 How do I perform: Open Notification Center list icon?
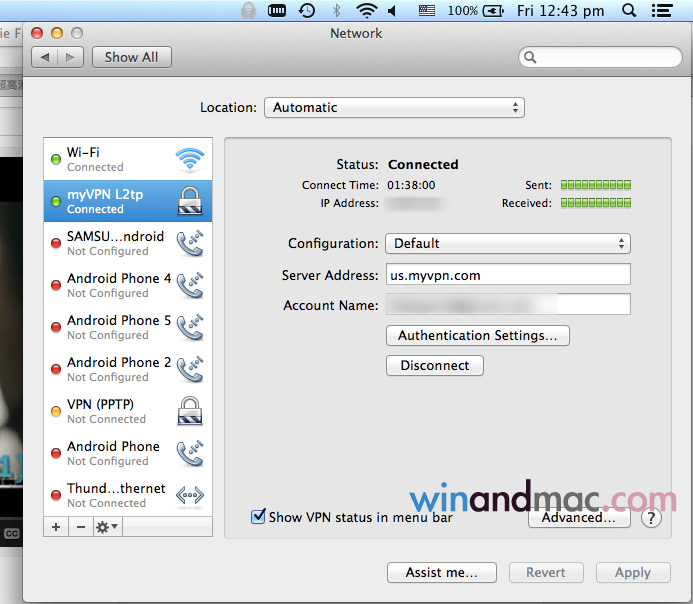point(662,10)
